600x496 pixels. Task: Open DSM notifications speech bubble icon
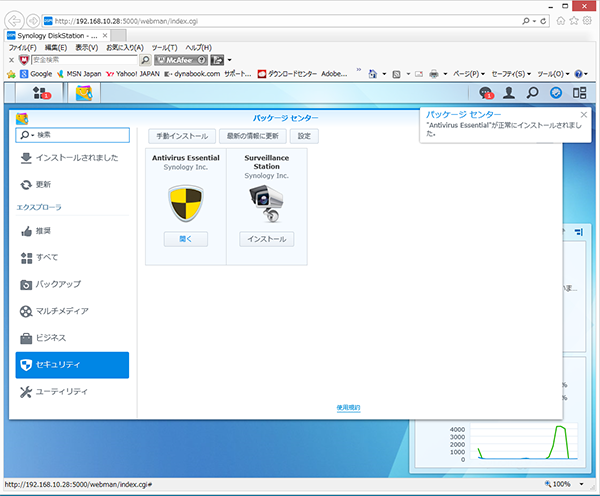[x=486, y=93]
